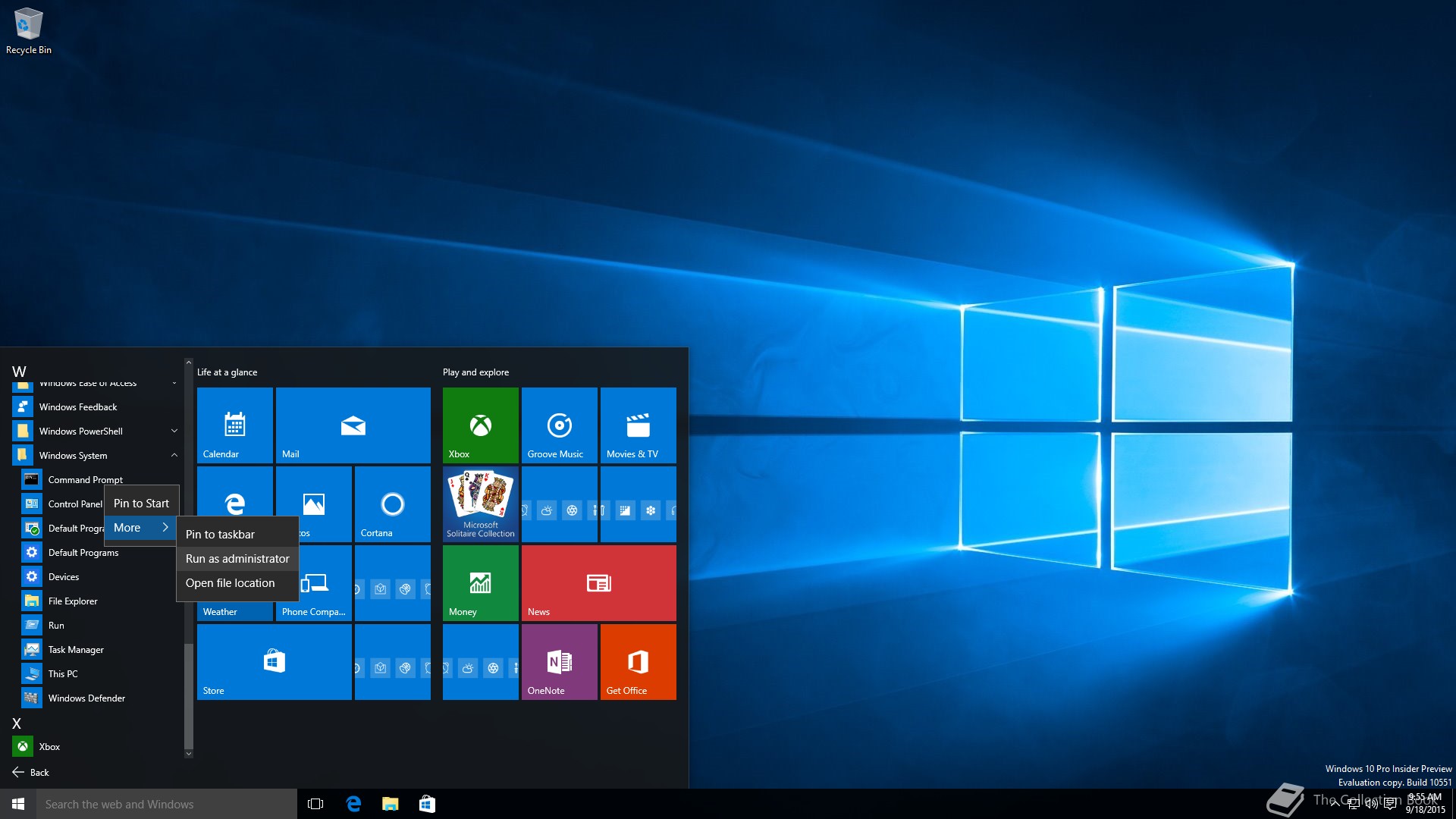Image resolution: width=1456 pixels, height=819 pixels.
Task: Open the Groove Music tile
Action: click(x=560, y=425)
